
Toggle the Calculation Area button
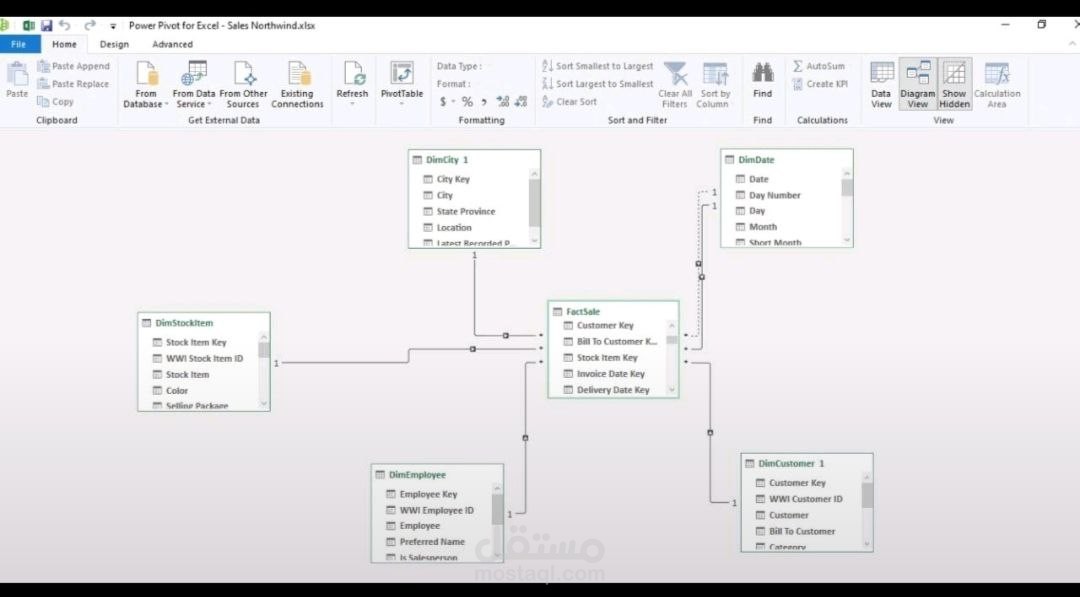[x=997, y=85]
